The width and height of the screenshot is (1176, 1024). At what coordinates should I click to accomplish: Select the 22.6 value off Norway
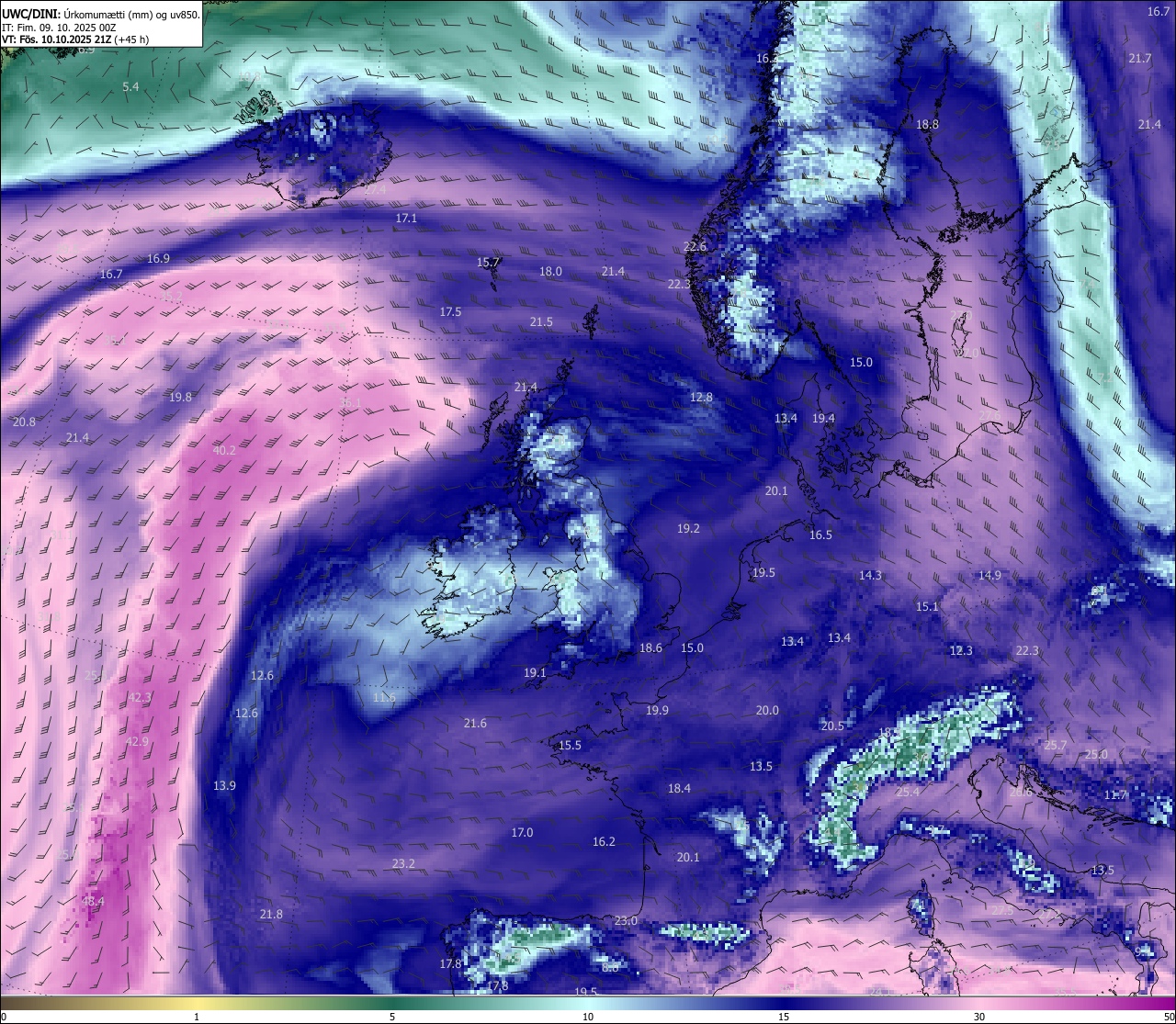[695, 246]
